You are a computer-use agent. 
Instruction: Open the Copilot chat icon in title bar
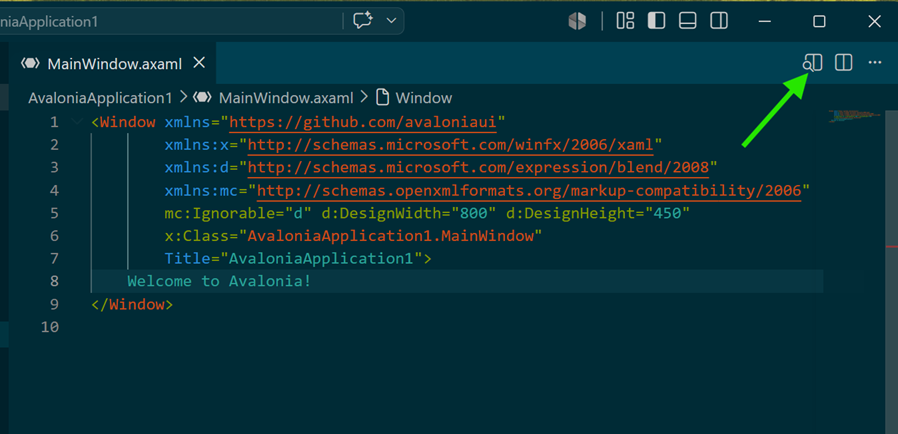pos(363,21)
